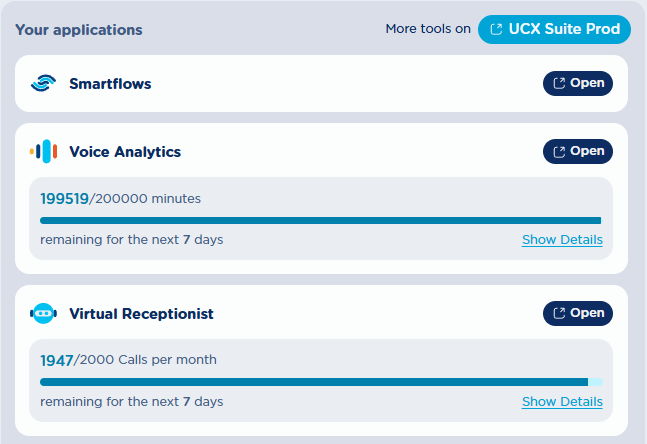647x444 pixels.
Task: Select the Smartflows title text
Action: (110, 84)
